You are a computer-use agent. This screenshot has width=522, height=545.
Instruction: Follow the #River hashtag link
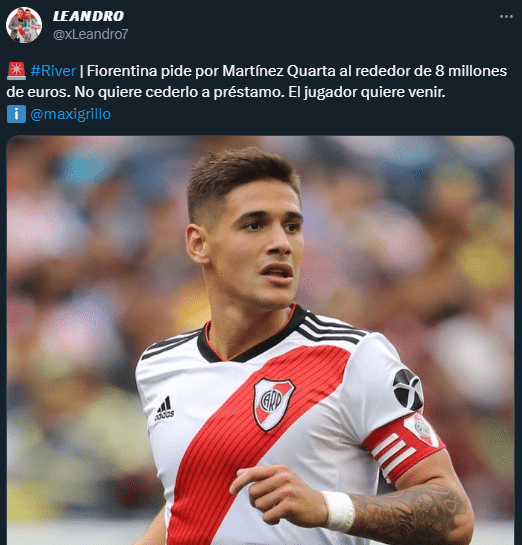[x=53, y=71]
